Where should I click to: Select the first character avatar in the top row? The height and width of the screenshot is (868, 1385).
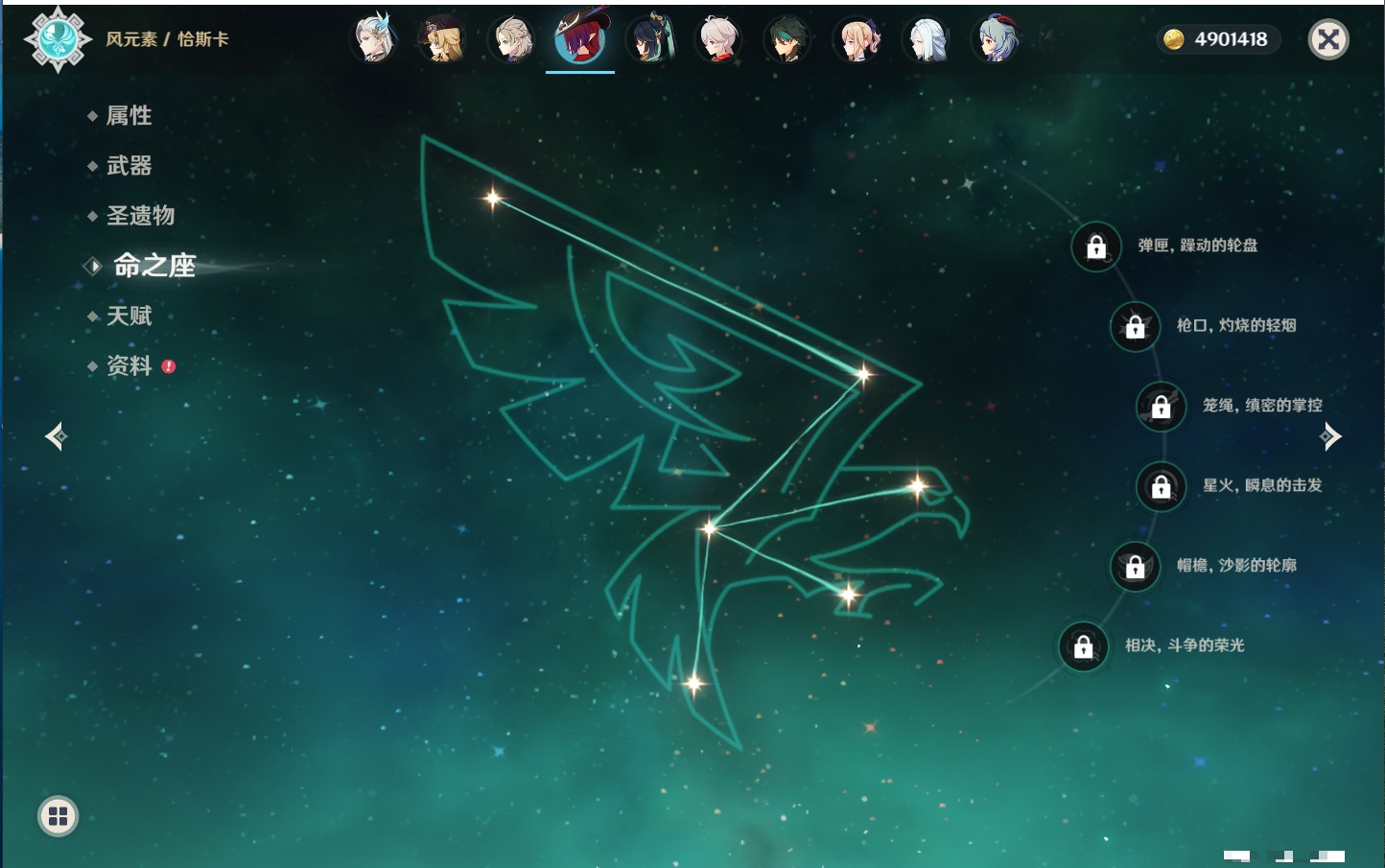[x=373, y=39]
